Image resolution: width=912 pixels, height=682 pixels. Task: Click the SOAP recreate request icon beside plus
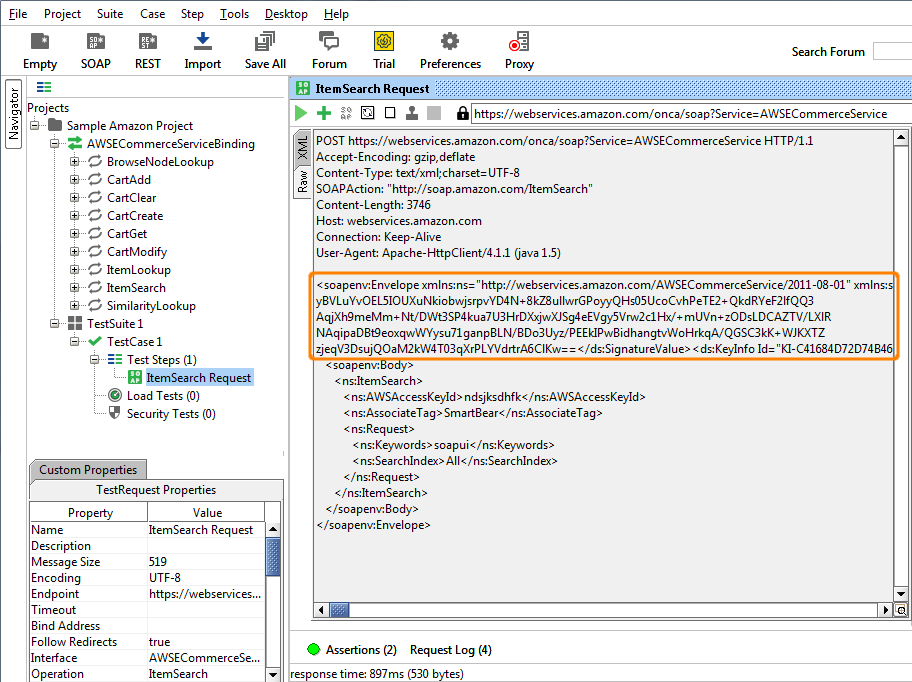pos(346,113)
